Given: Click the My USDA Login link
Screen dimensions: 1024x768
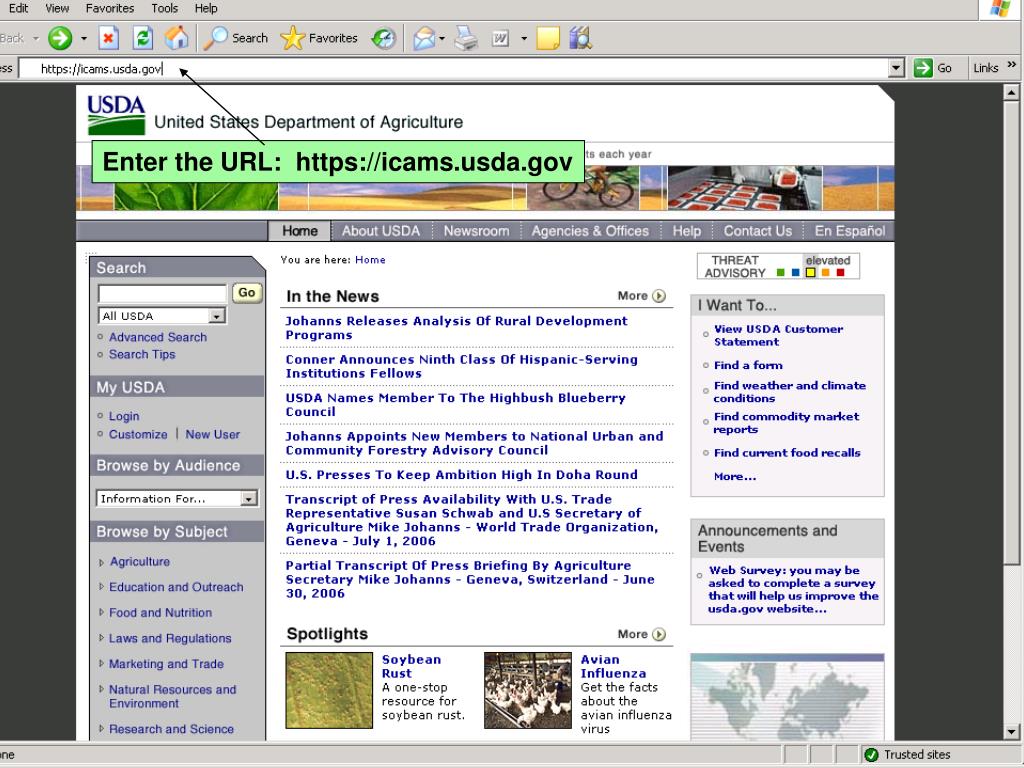Looking at the screenshot, I should tap(123, 416).
